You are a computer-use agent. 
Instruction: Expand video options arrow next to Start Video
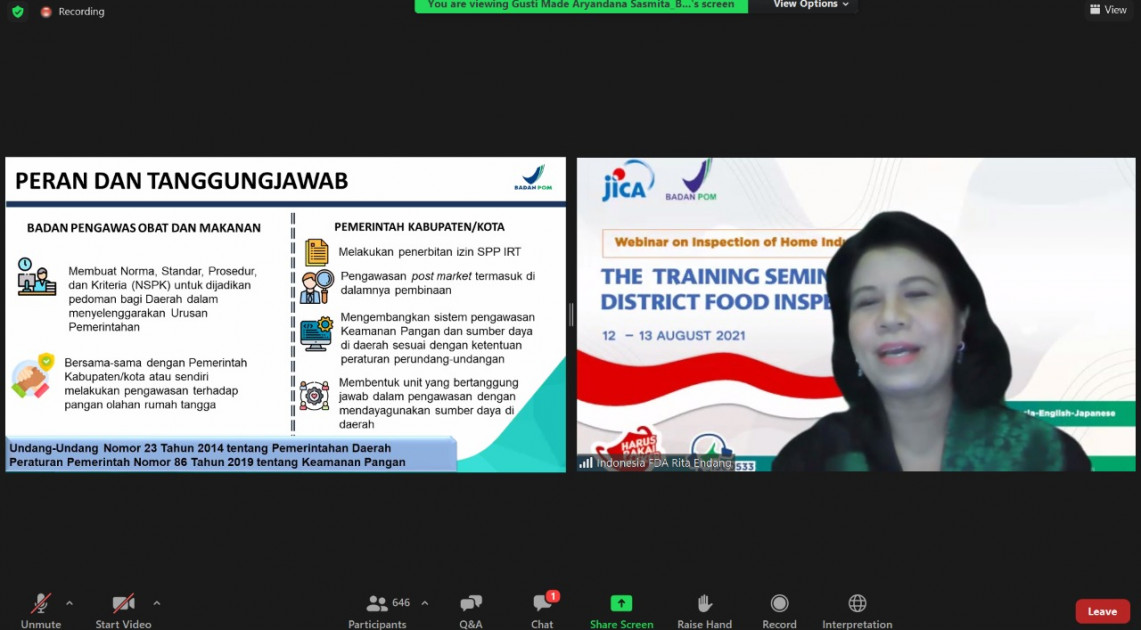156,603
